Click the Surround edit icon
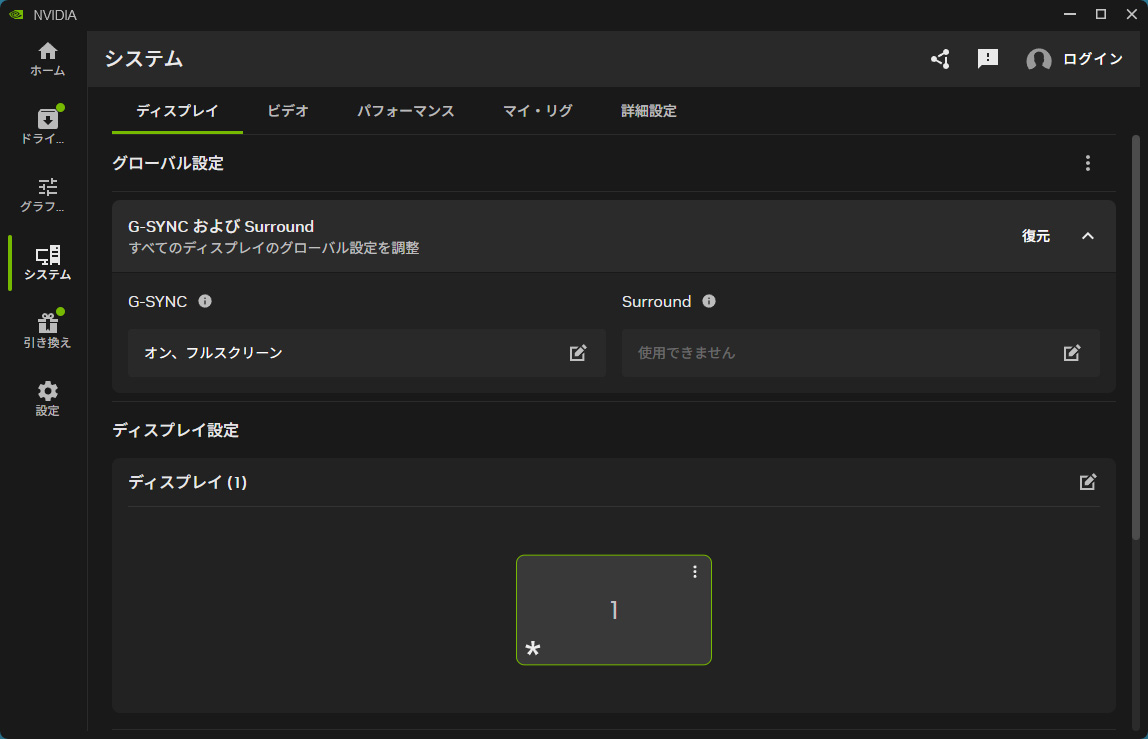The width and height of the screenshot is (1148, 739). tap(1072, 353)
